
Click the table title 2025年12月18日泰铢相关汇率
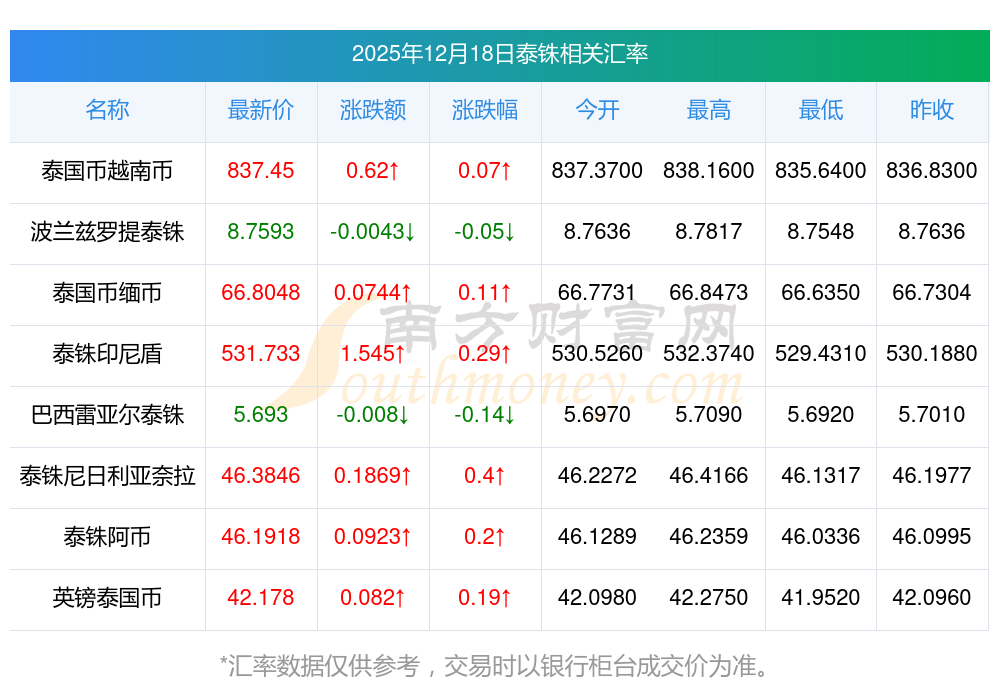(x=499, y=54)
